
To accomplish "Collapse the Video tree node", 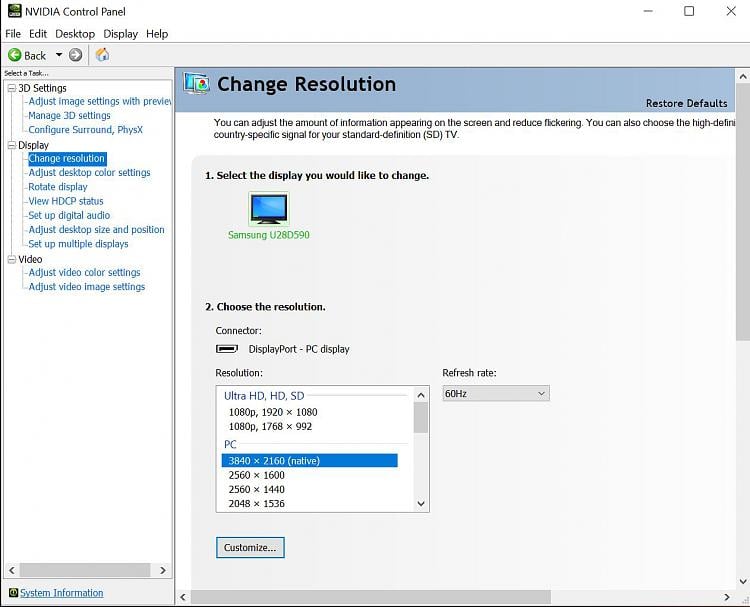I will pyautogui.click(x=12, y=259).
